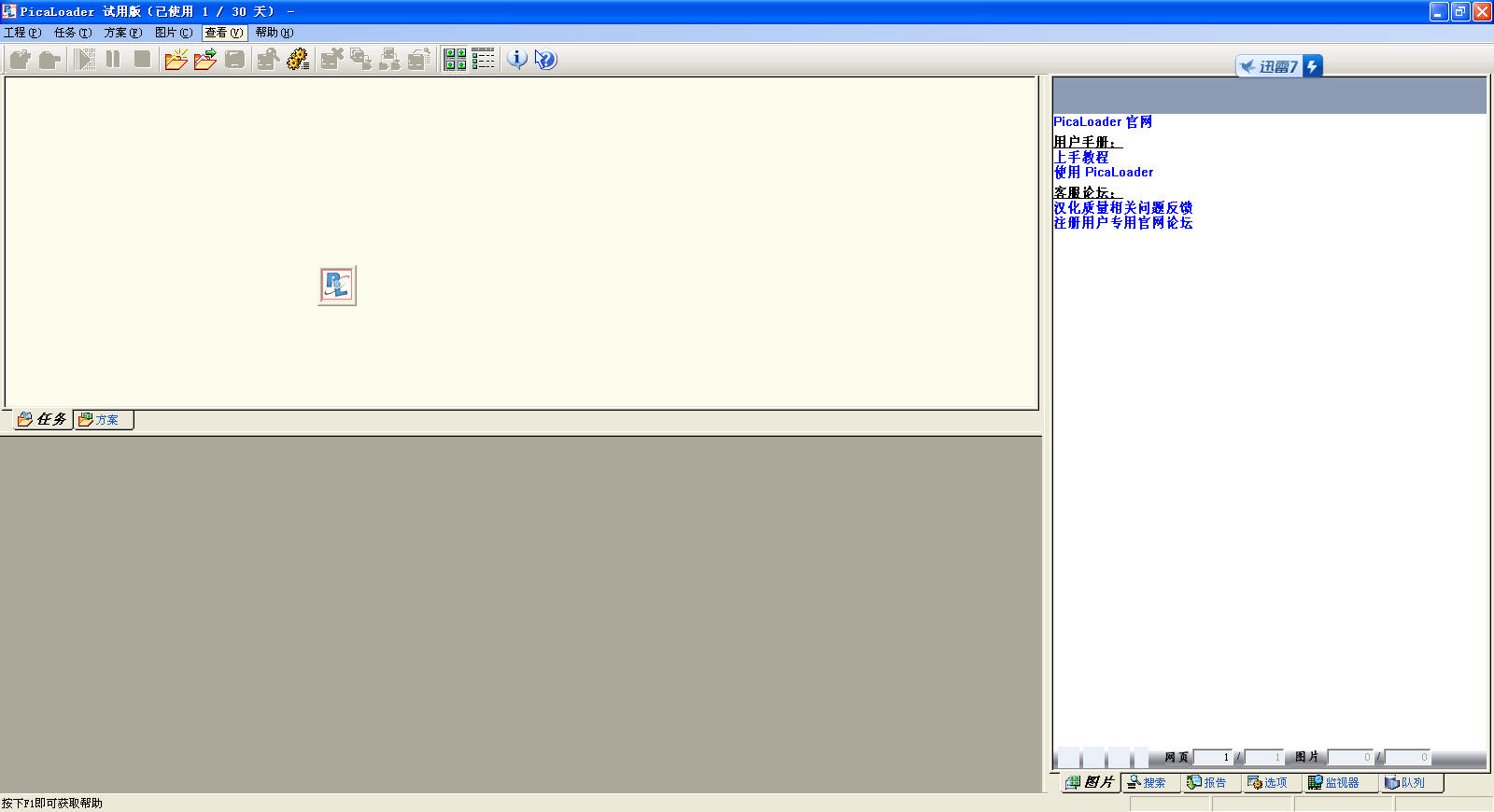This screenshot has width=1494, height=812.
Task: Switch to detail list view icon
Action: (x=484, y=60)
